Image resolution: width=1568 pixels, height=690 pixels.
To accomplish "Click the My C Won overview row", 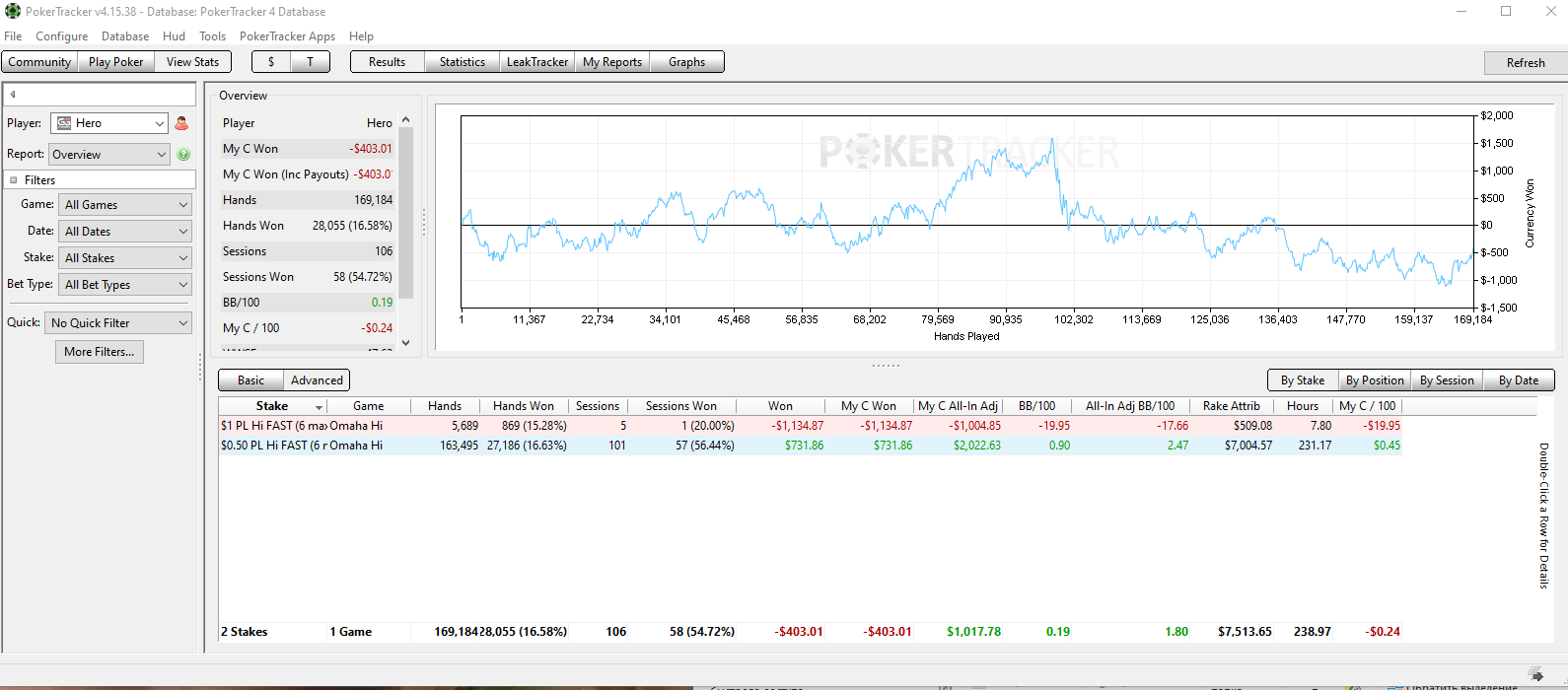I will coord(308,149).
